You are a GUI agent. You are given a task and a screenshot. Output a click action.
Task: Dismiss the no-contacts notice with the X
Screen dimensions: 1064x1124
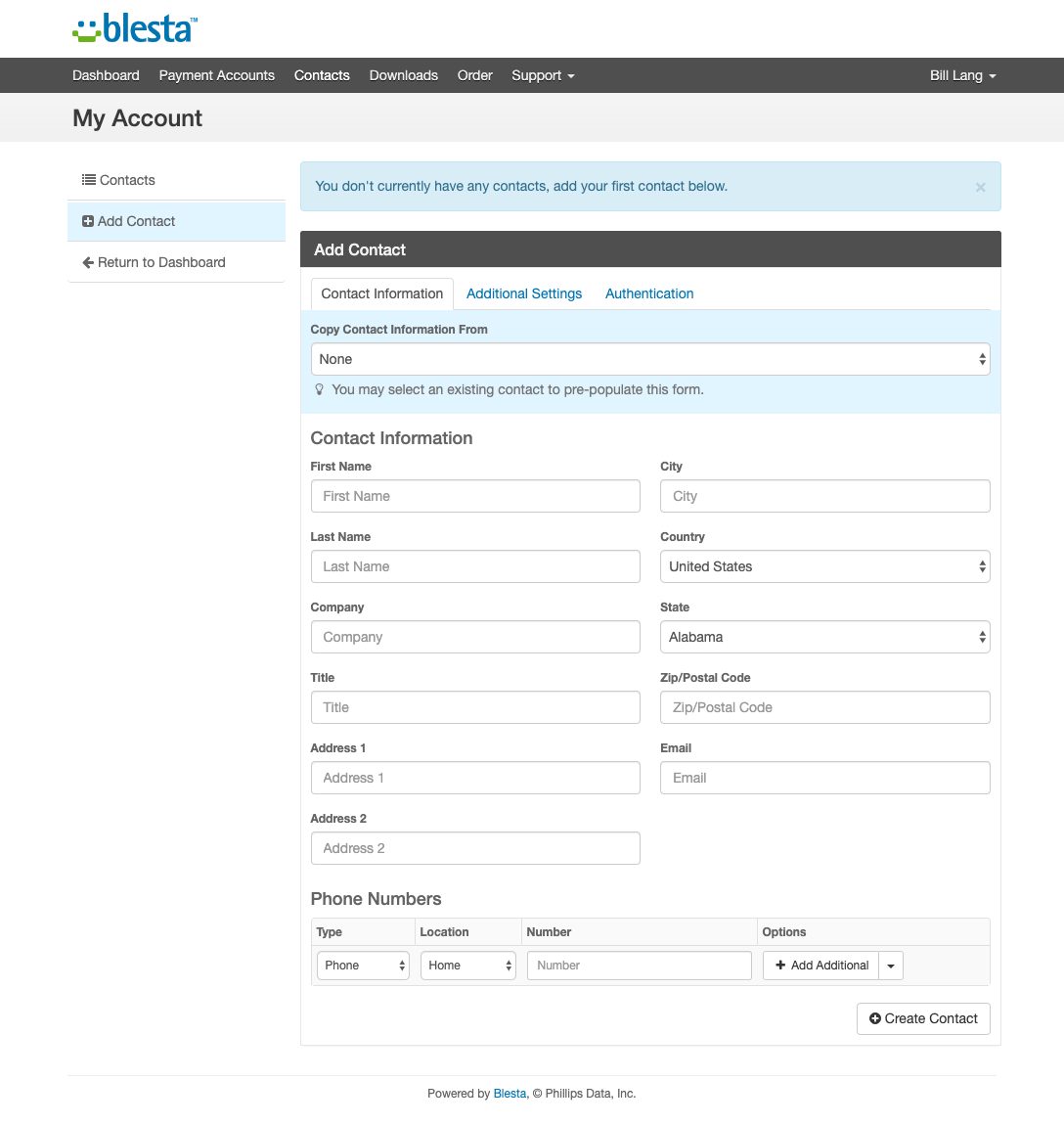(980, 187)
